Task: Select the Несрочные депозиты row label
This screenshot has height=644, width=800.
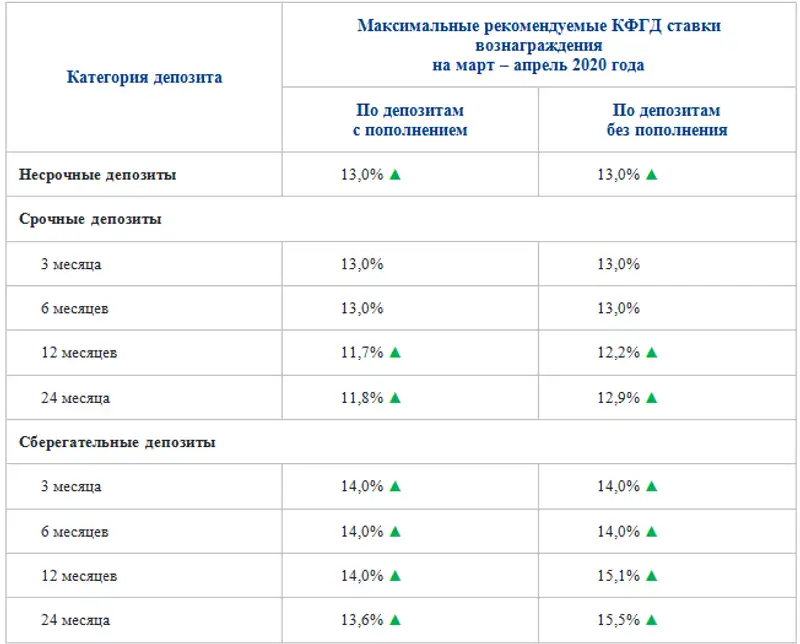Action: click(x=98, y=174)
